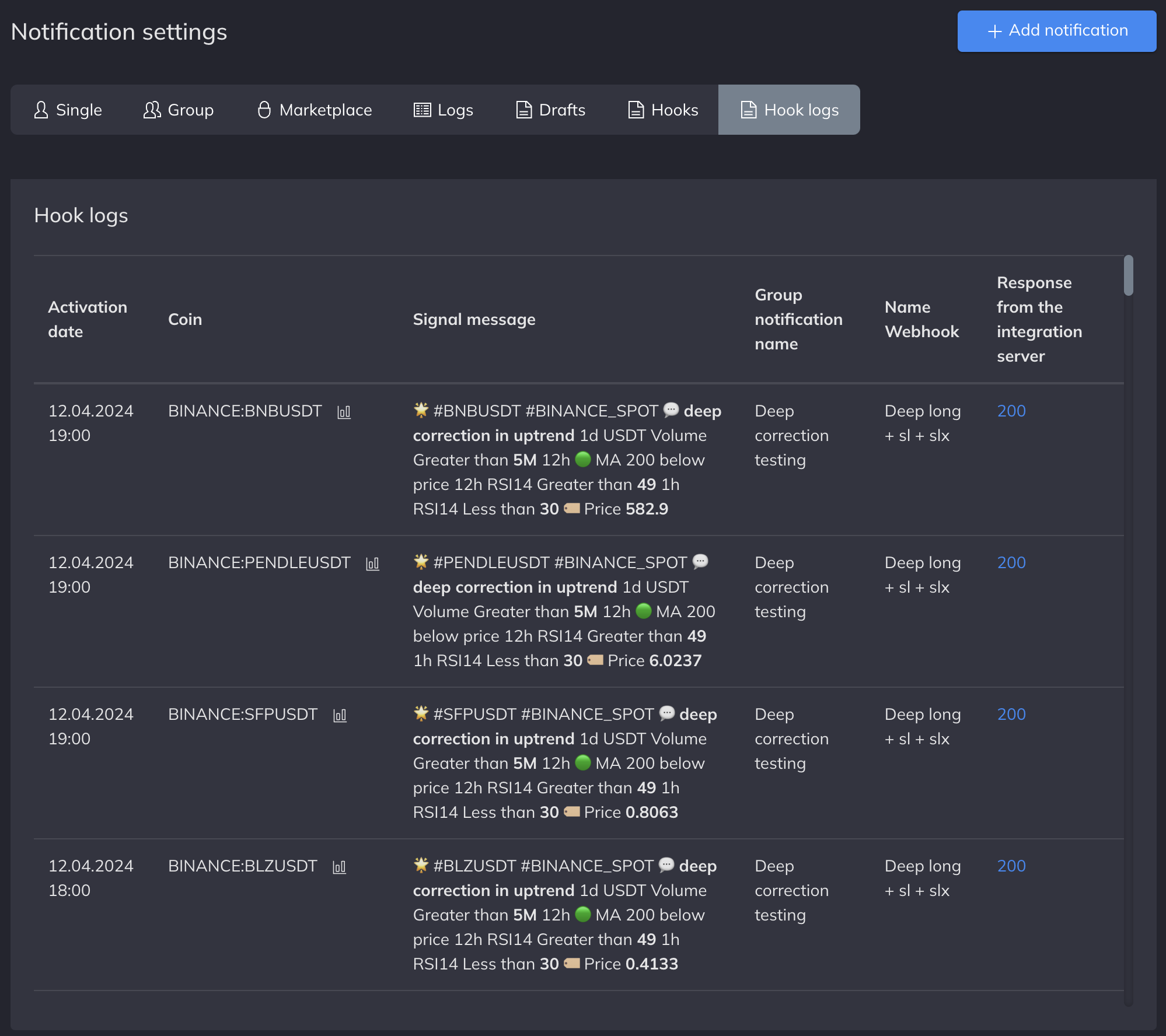Click the Marketplace tab icon
Viewport: 1166px width, 1036px height.
click(264, 110)
